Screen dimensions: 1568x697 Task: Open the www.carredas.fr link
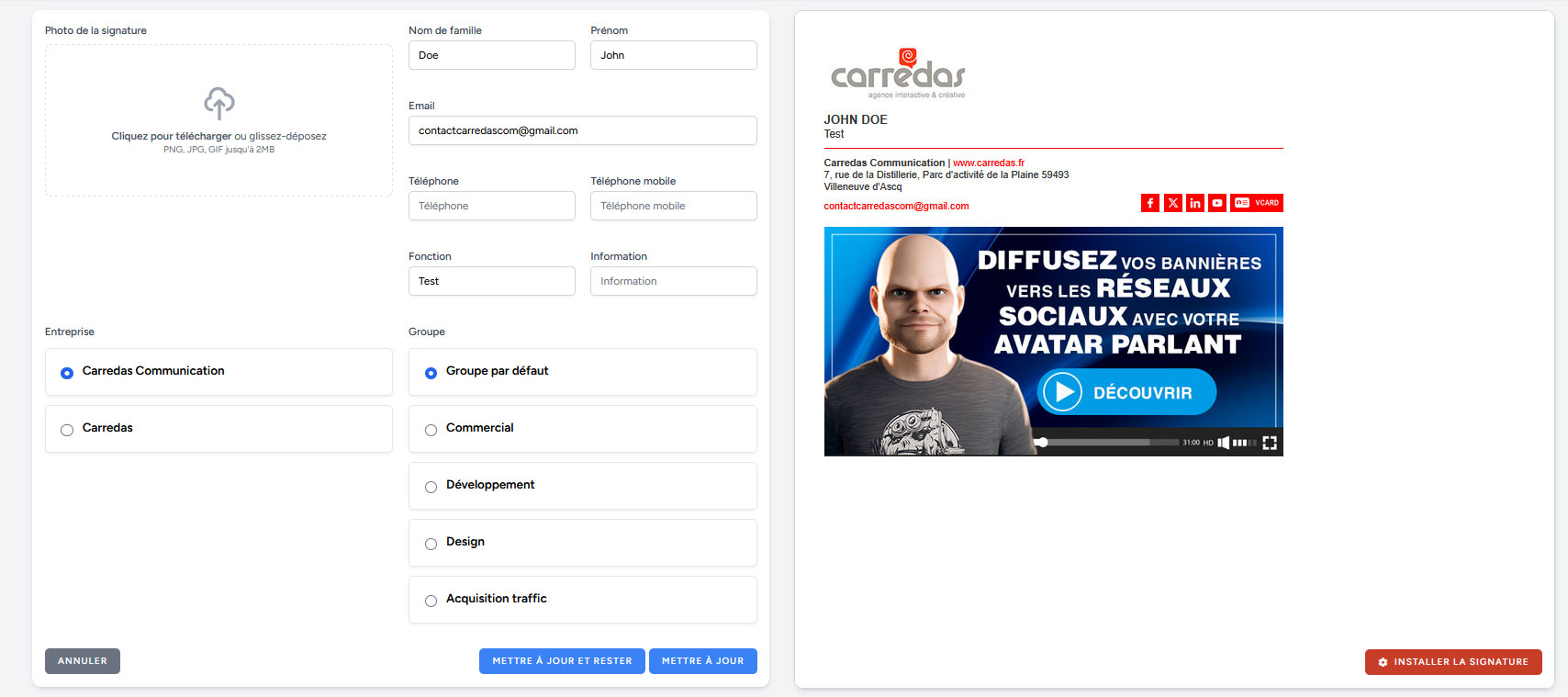[988, 163]
